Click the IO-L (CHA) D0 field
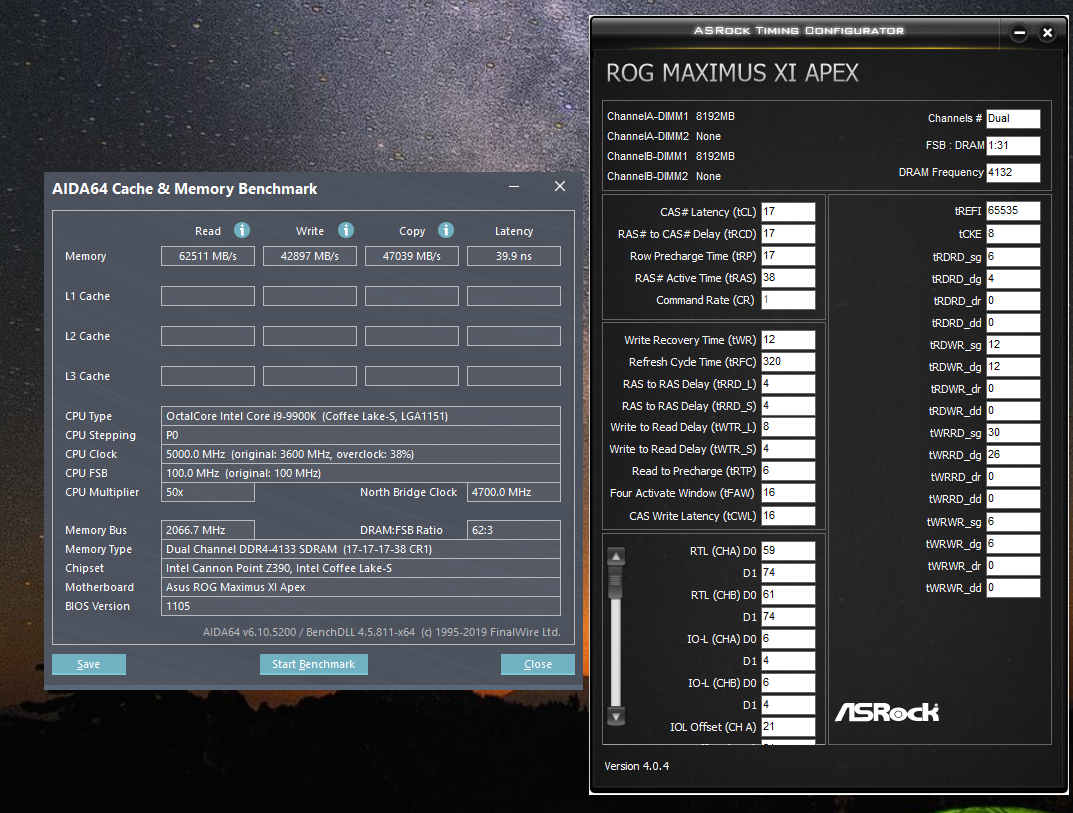1073x813 pixels. tap(788, 638)
